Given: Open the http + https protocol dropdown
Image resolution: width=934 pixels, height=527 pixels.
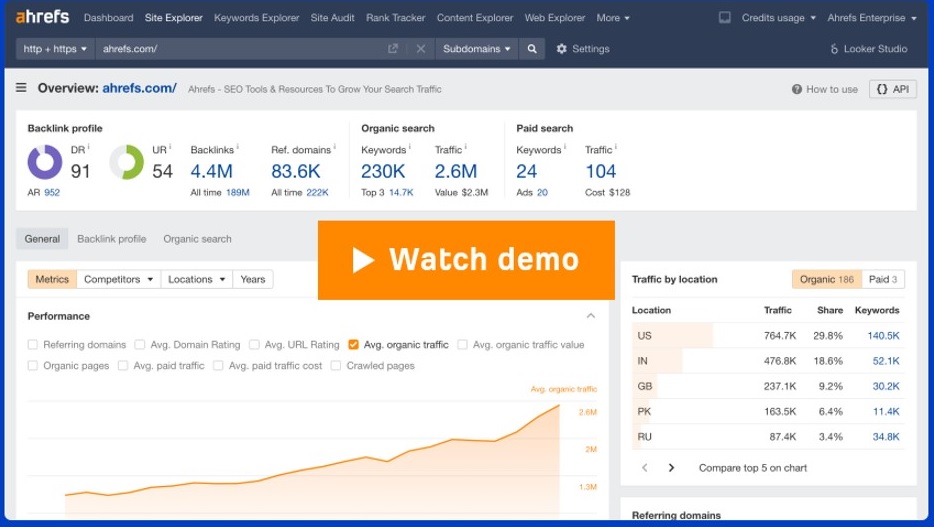Looking at the screenshot, I should point(55,49).
